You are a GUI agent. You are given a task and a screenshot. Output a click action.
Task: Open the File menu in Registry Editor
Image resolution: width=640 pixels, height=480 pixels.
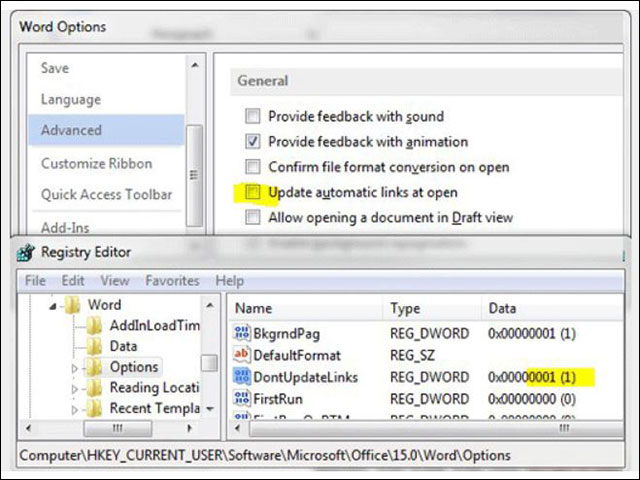pos(35,281)
